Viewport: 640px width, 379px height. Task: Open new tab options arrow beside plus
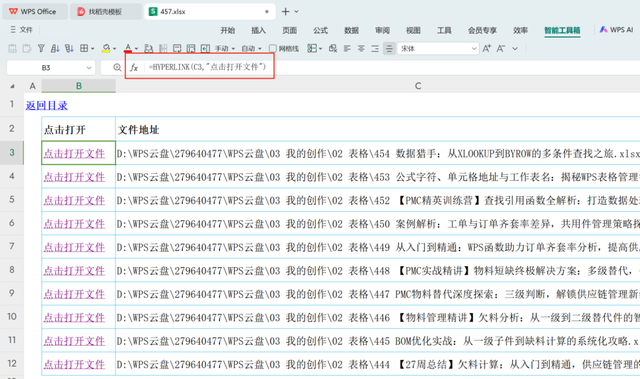point(297,11)
